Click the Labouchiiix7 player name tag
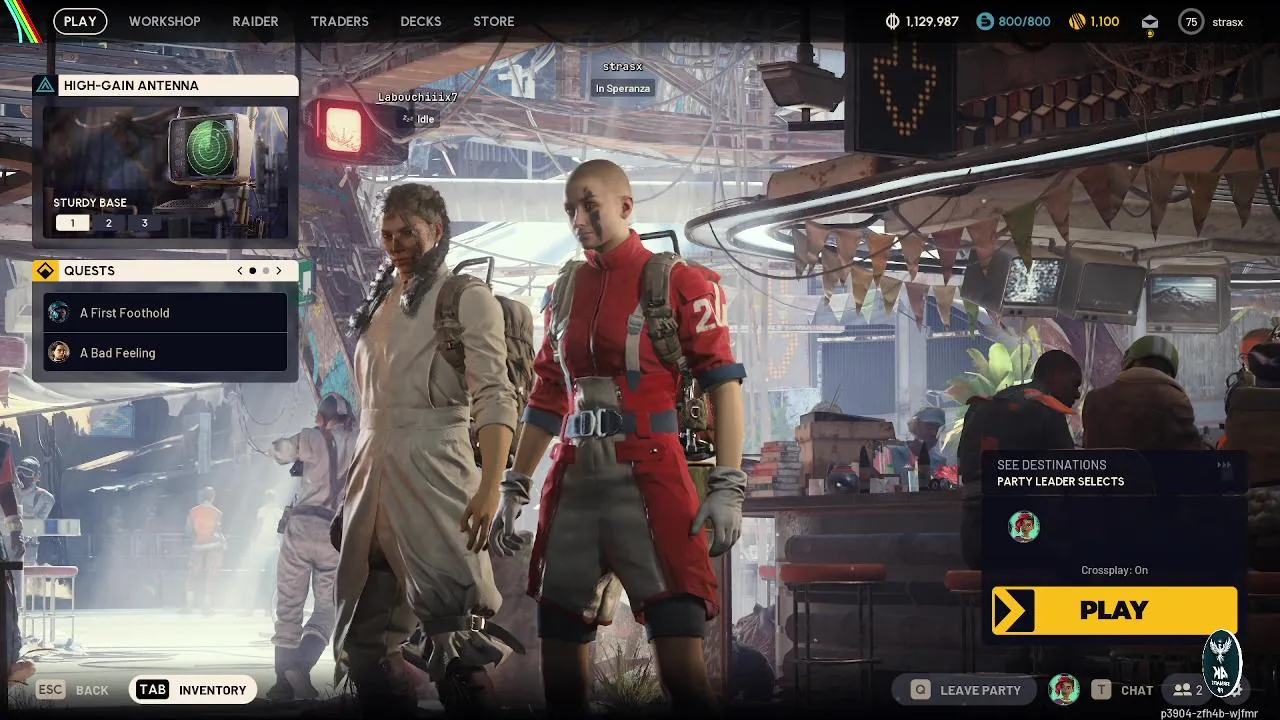 pyautogui.click(x=417, y=97)
